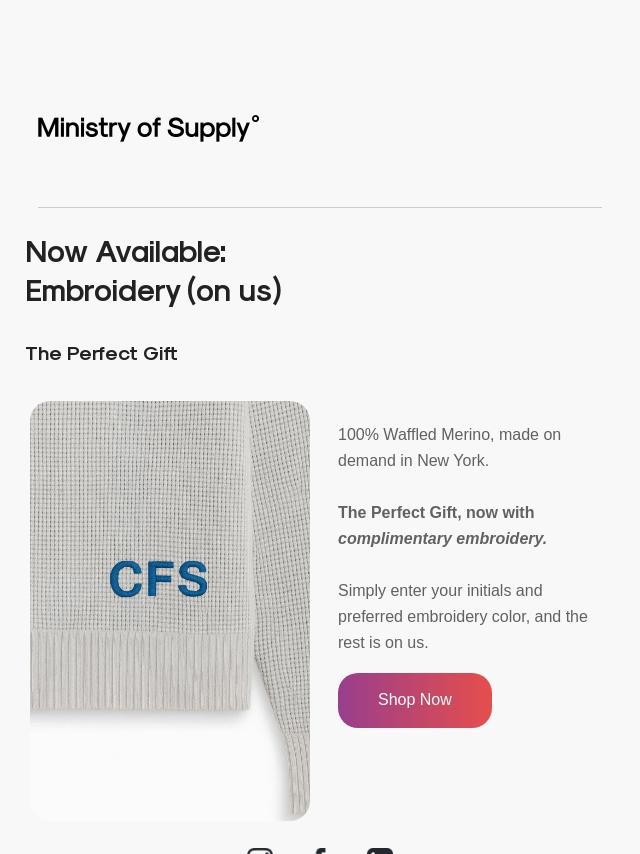
Task: Click the "Embroidery (on us)" headline line
Action: pos(153,290)
